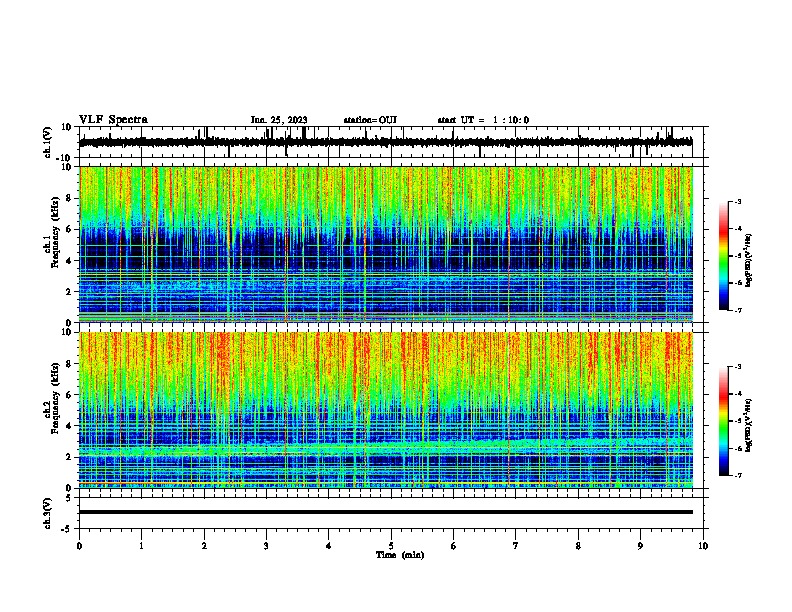Click time axis tick label "1"

[142, 546]
